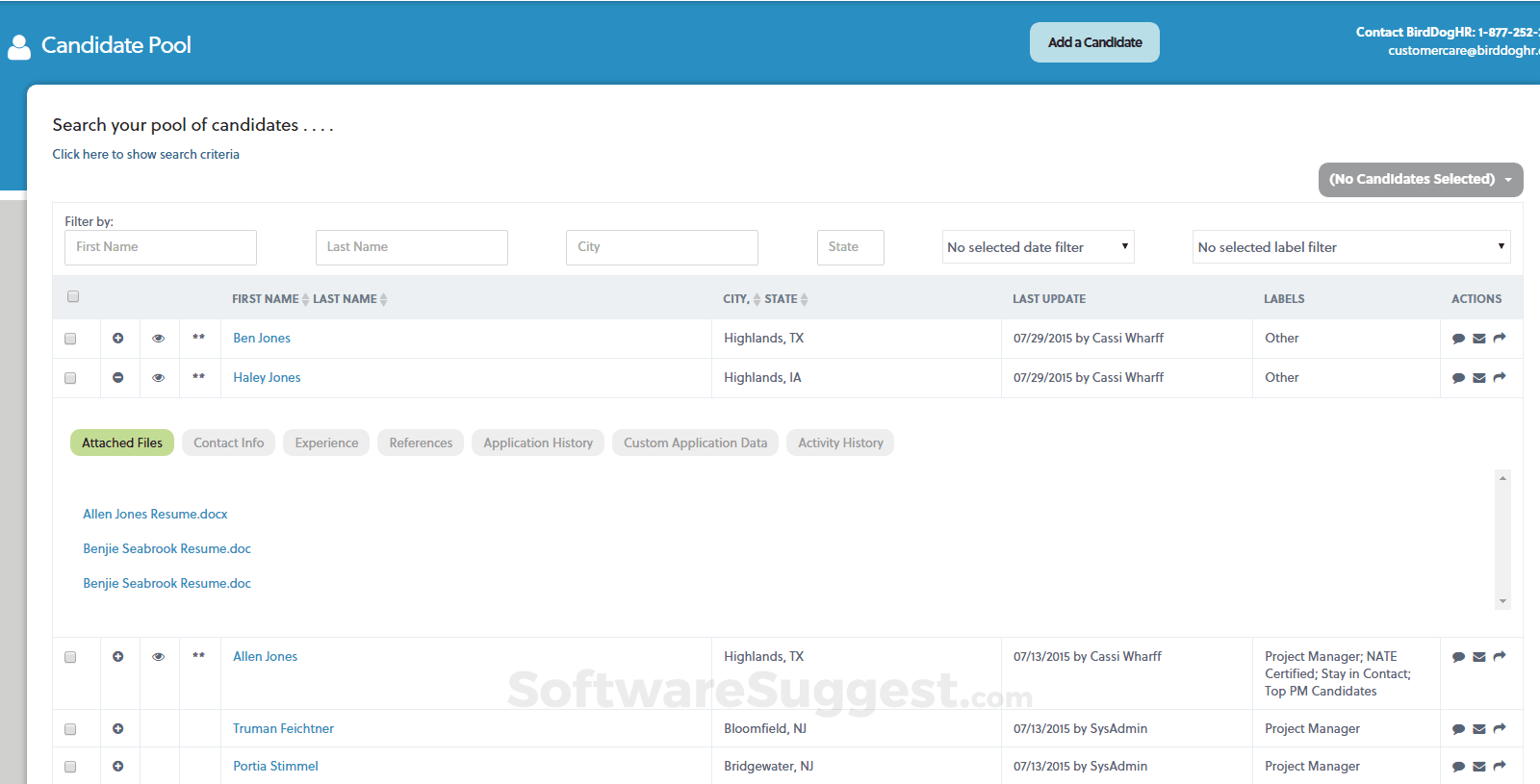Open the No Candidates Selected dropdown

click(1421, 180)
